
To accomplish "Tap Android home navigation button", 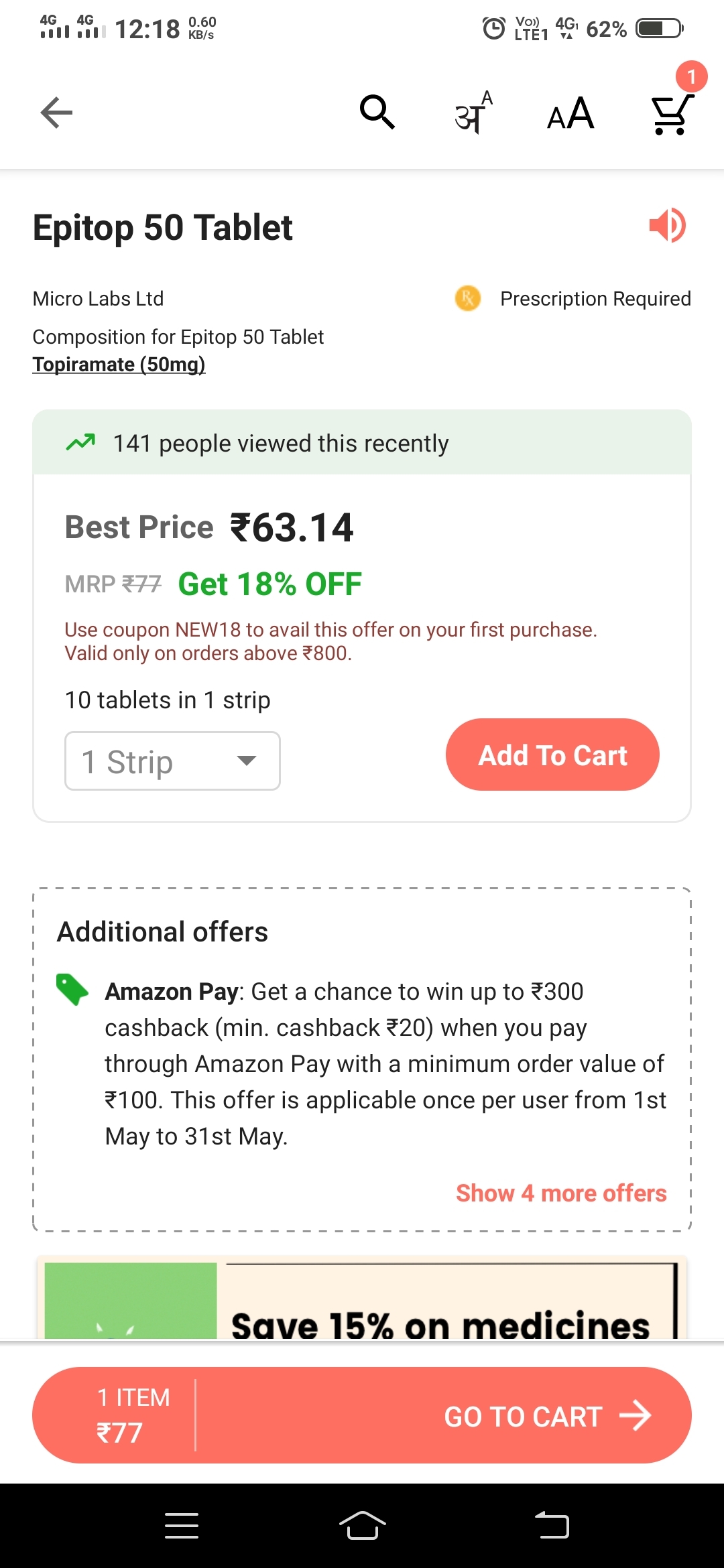I will point(363,1526).
